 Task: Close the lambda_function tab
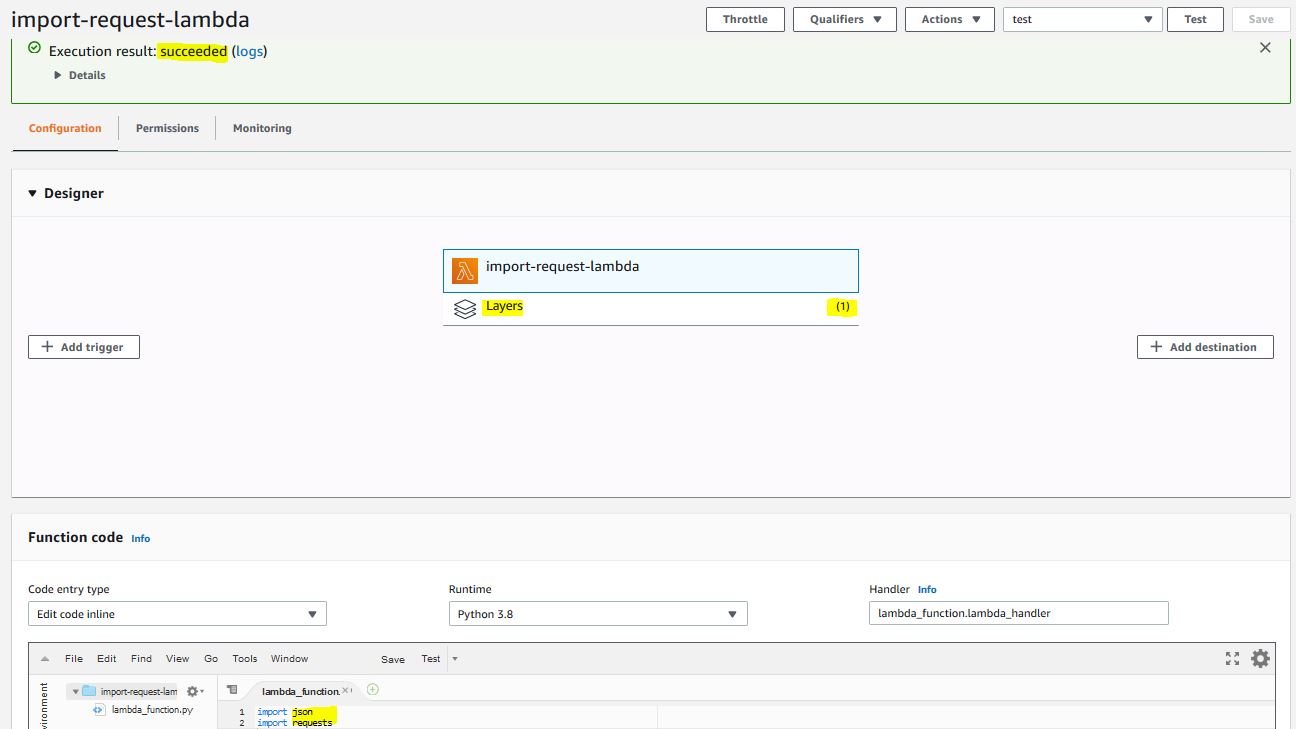pos(346,690)
